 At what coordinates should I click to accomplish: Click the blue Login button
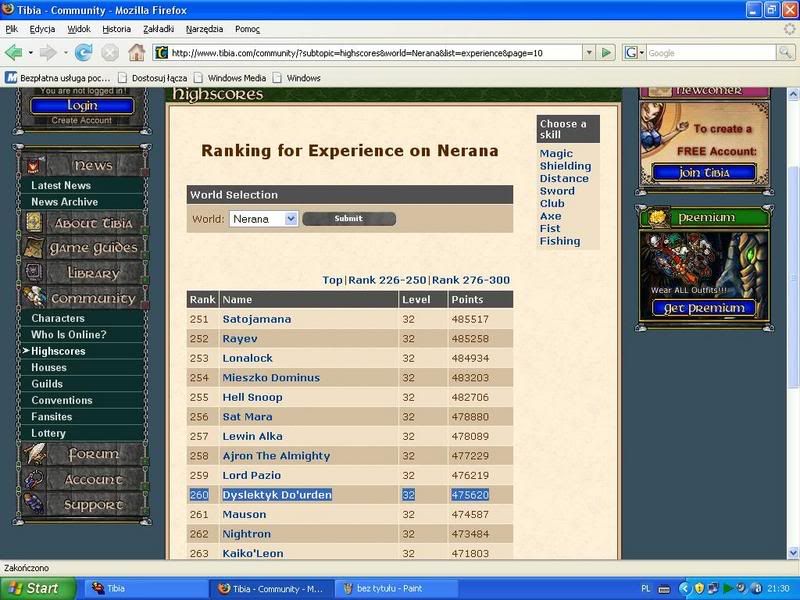(x=82, y=105)
